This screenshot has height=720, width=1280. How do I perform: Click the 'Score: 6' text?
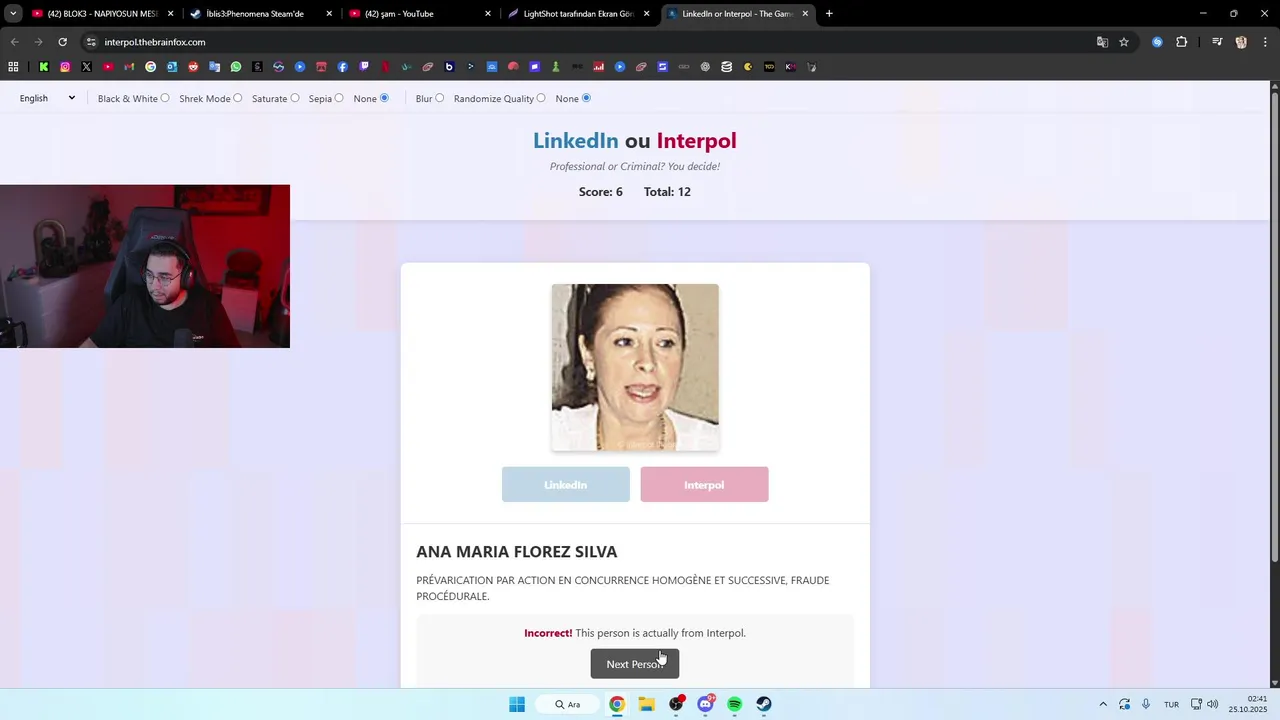[601, 192]
